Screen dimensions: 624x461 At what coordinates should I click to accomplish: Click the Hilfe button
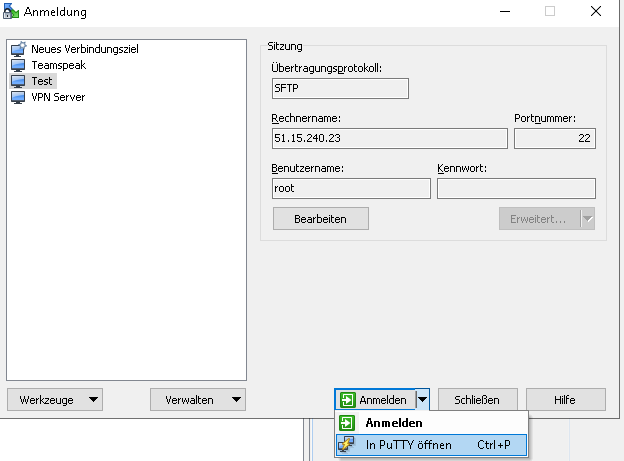[566, 400]
